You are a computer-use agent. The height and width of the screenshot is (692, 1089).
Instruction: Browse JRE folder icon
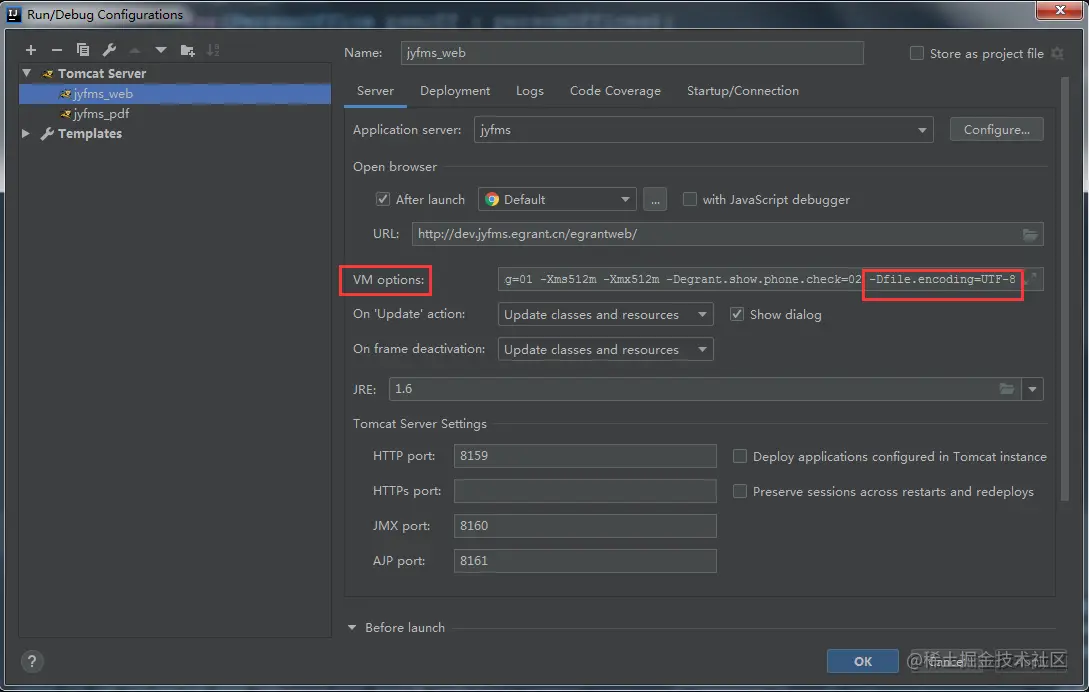click(1006, 389)
